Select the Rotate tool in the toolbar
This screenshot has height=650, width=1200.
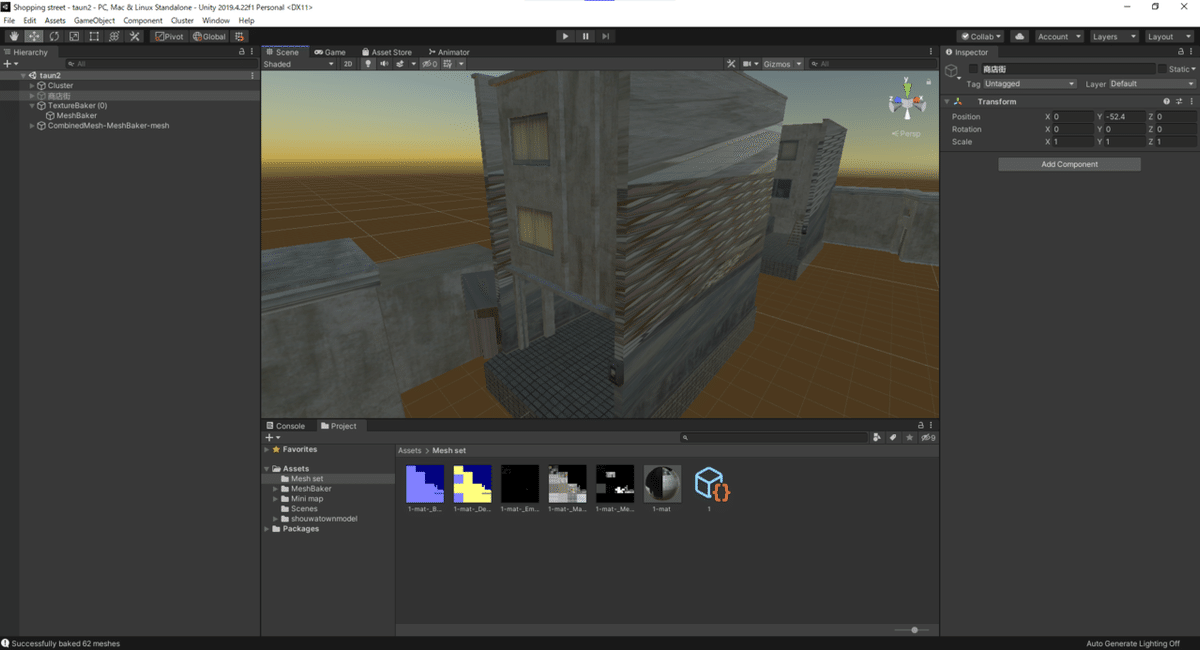point(54,36)
